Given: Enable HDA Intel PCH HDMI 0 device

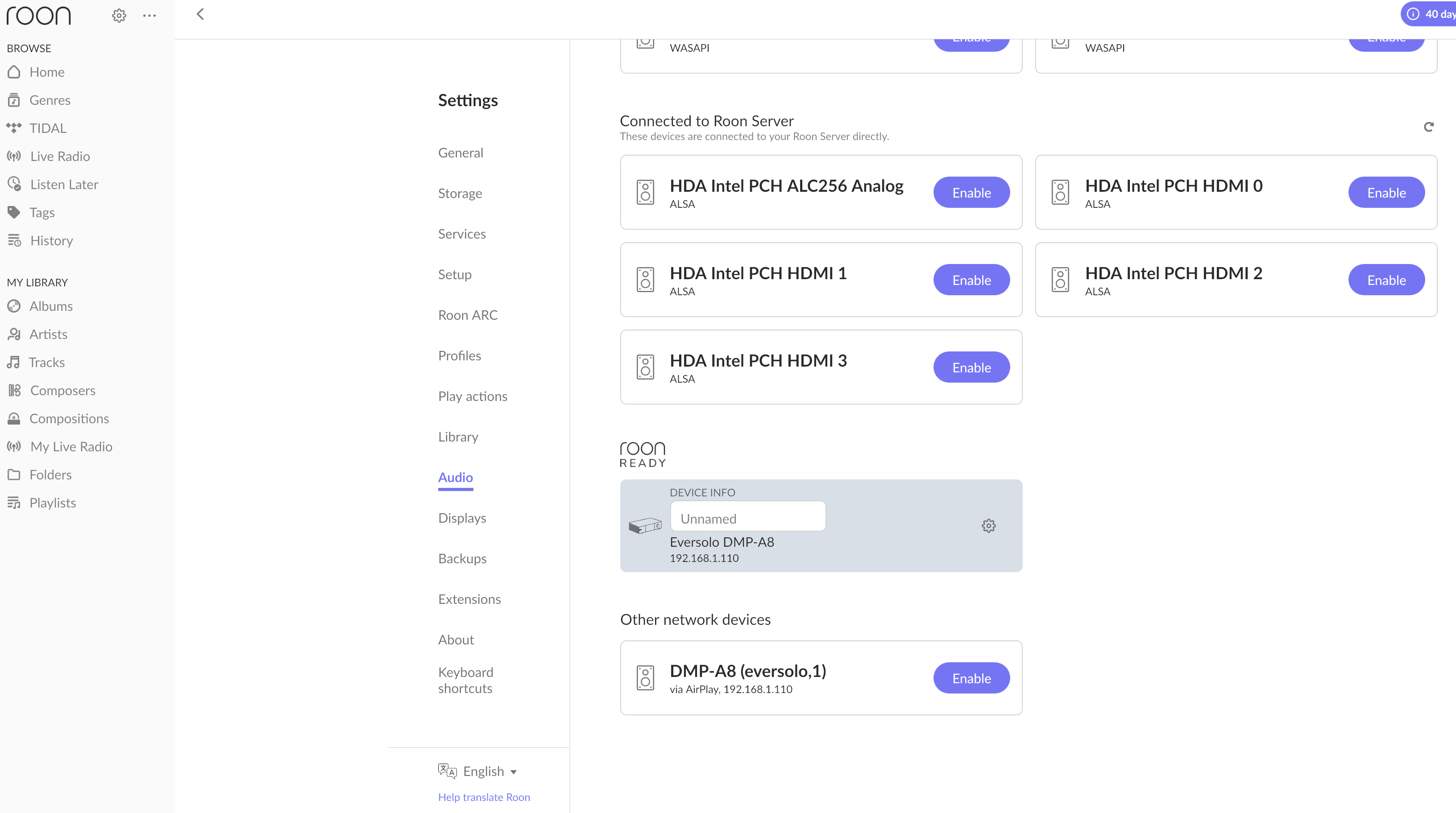Looking at the screenshot, I should 1386,193.
